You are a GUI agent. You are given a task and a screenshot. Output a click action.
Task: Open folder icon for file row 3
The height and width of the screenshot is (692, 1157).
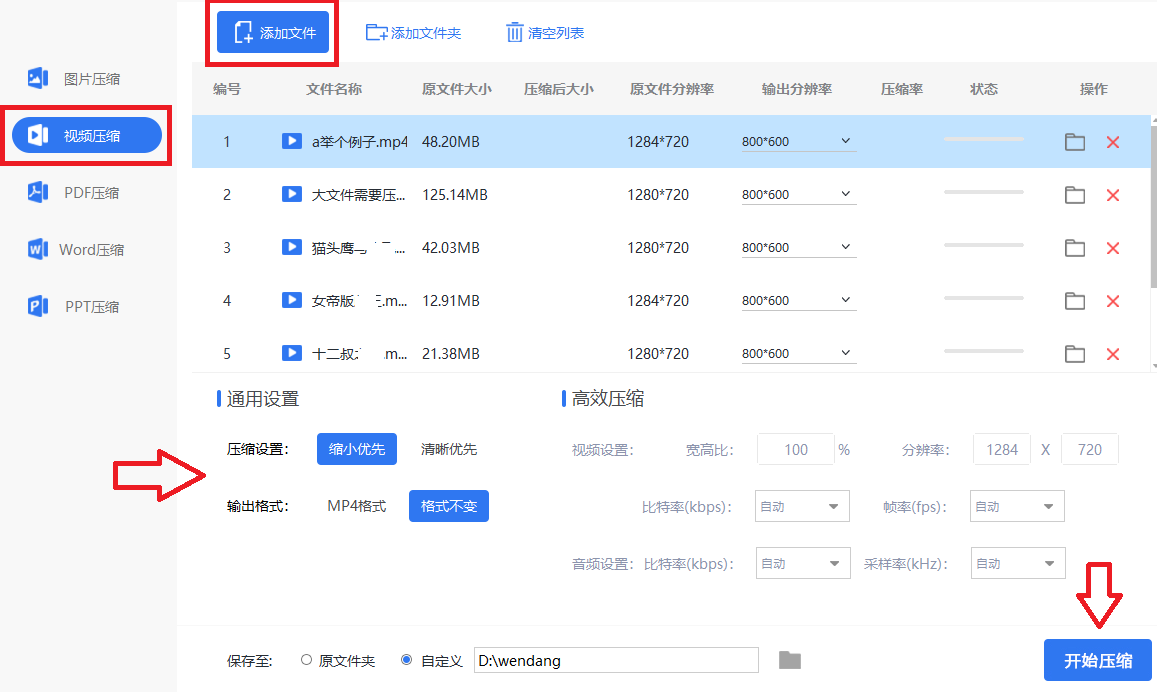1075,248
